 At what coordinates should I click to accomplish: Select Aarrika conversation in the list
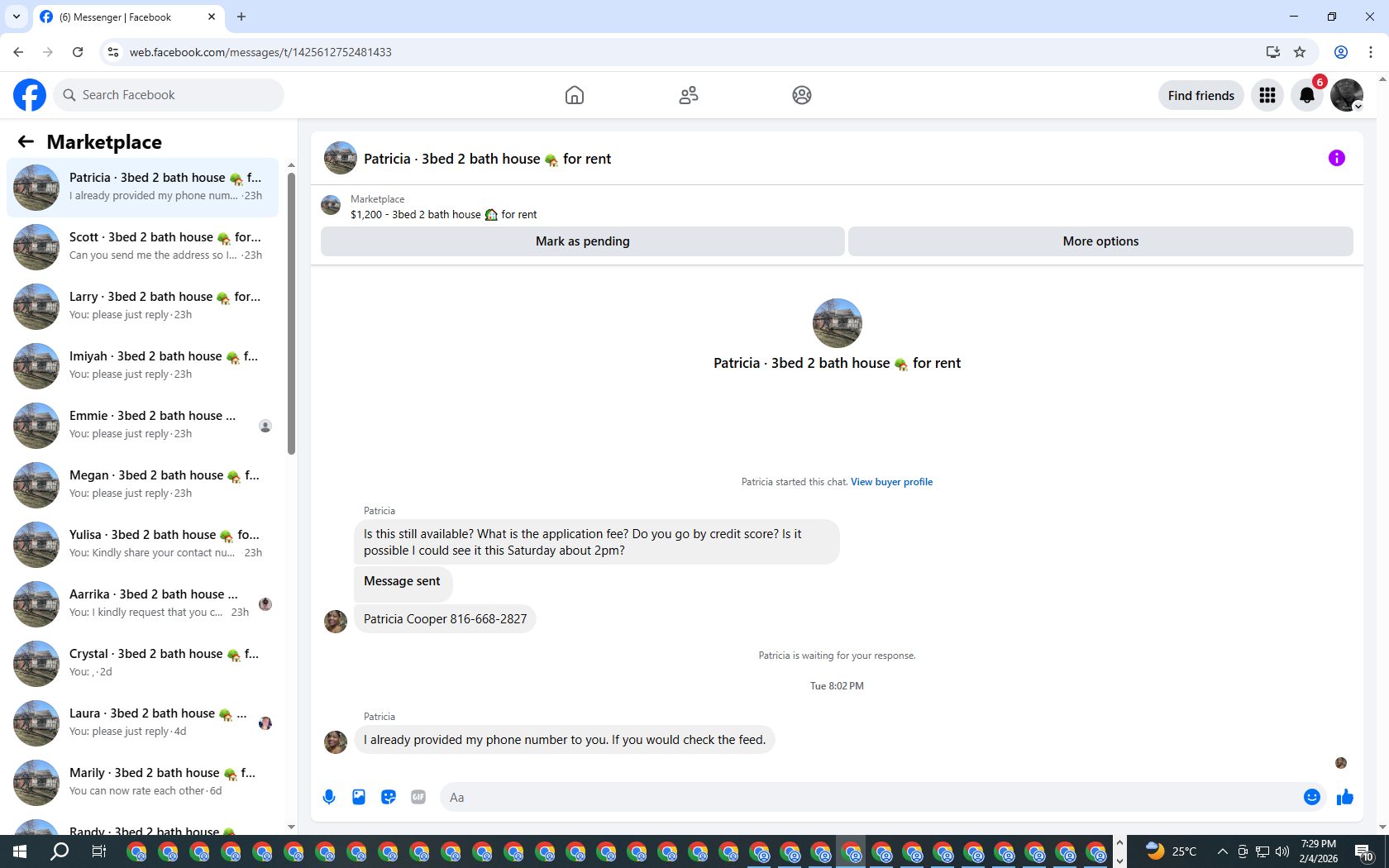coord(143,604)
